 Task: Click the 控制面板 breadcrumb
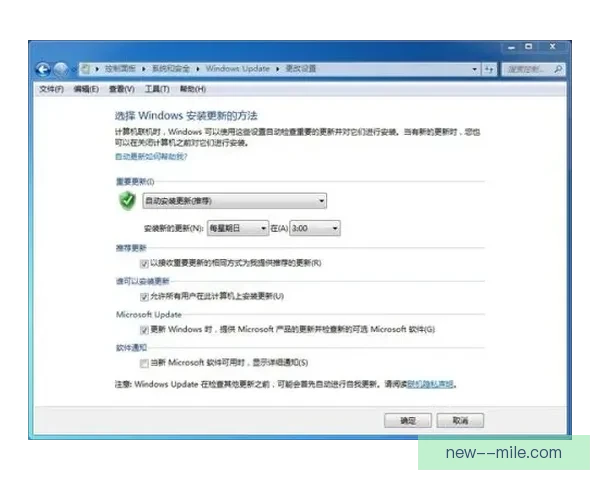[x=120, y=69]
